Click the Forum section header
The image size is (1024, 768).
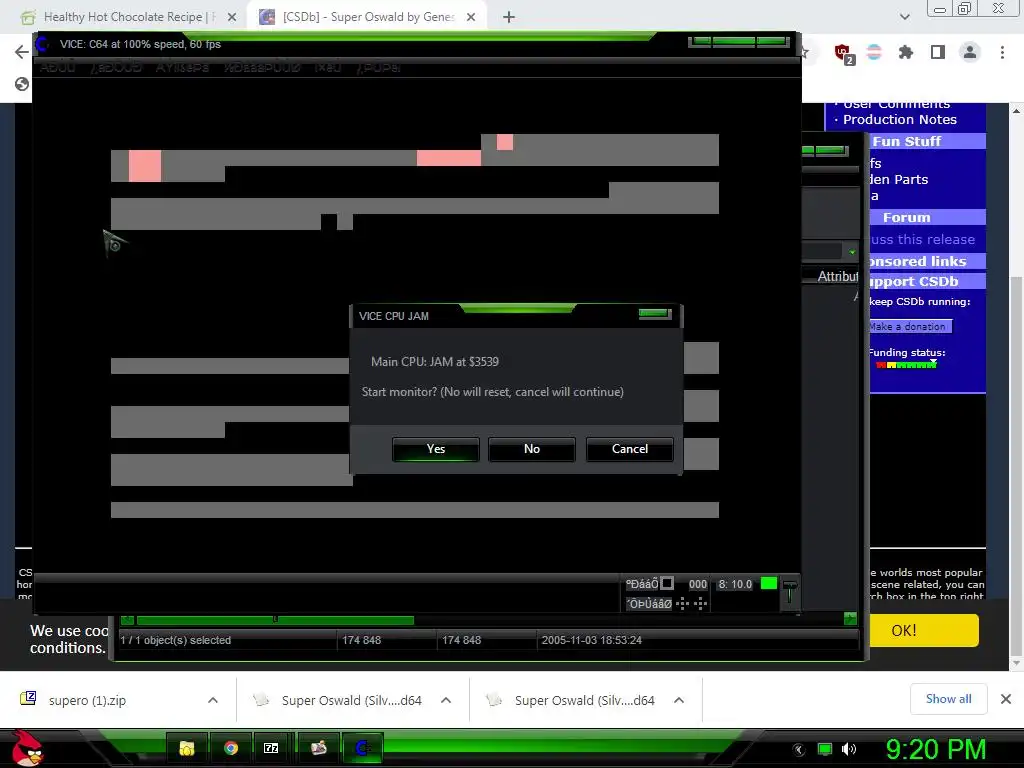(x=927, y=217)
